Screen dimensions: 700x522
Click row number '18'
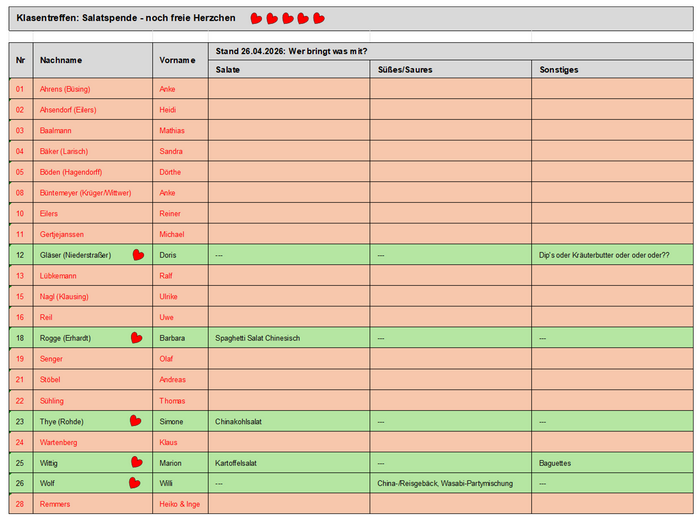click(20, 338)
